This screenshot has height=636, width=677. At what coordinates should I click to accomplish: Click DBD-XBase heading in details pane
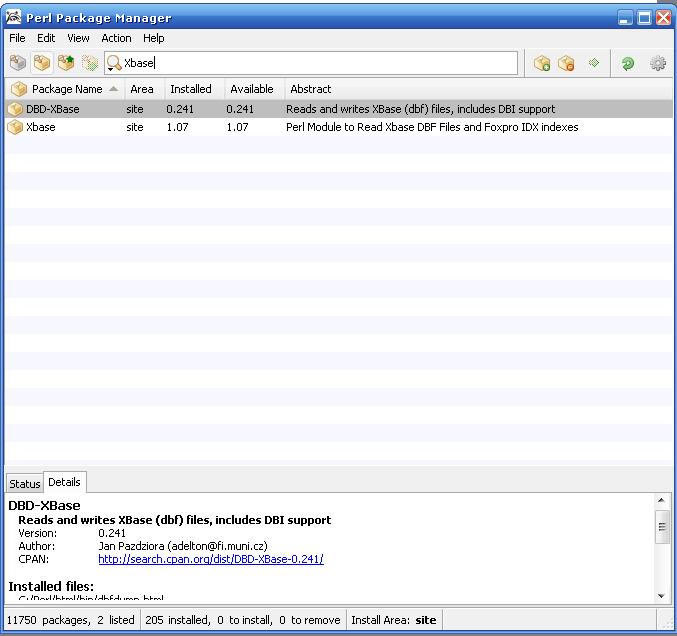pos(44,505)
